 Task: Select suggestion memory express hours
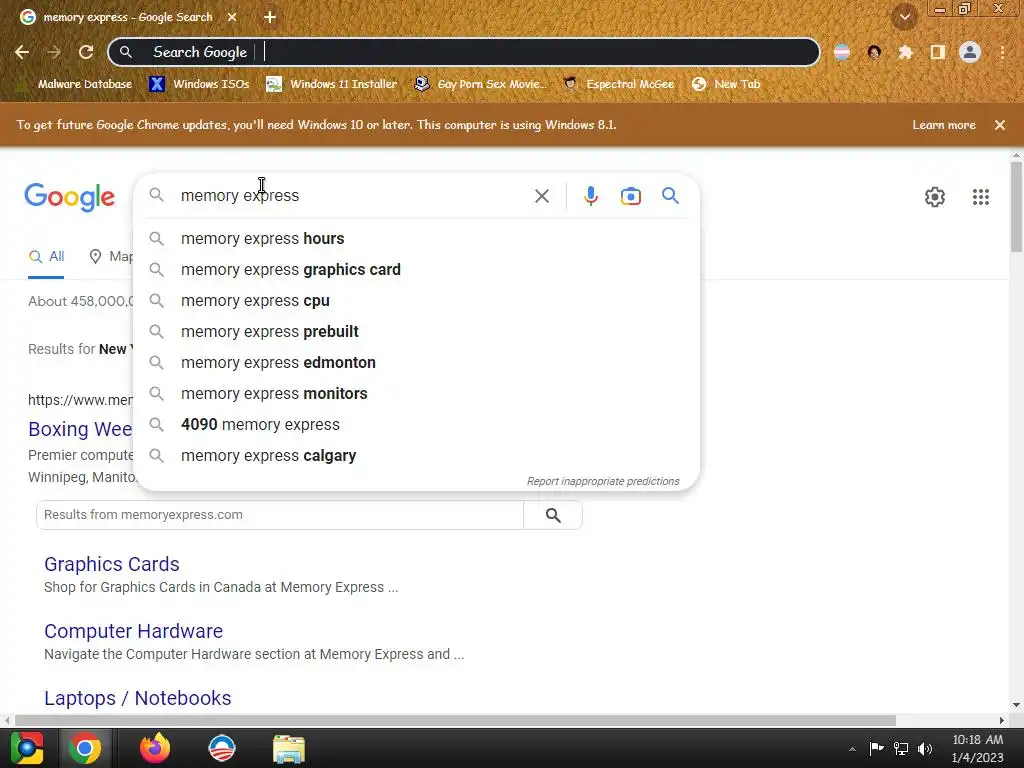click(417, 238)
